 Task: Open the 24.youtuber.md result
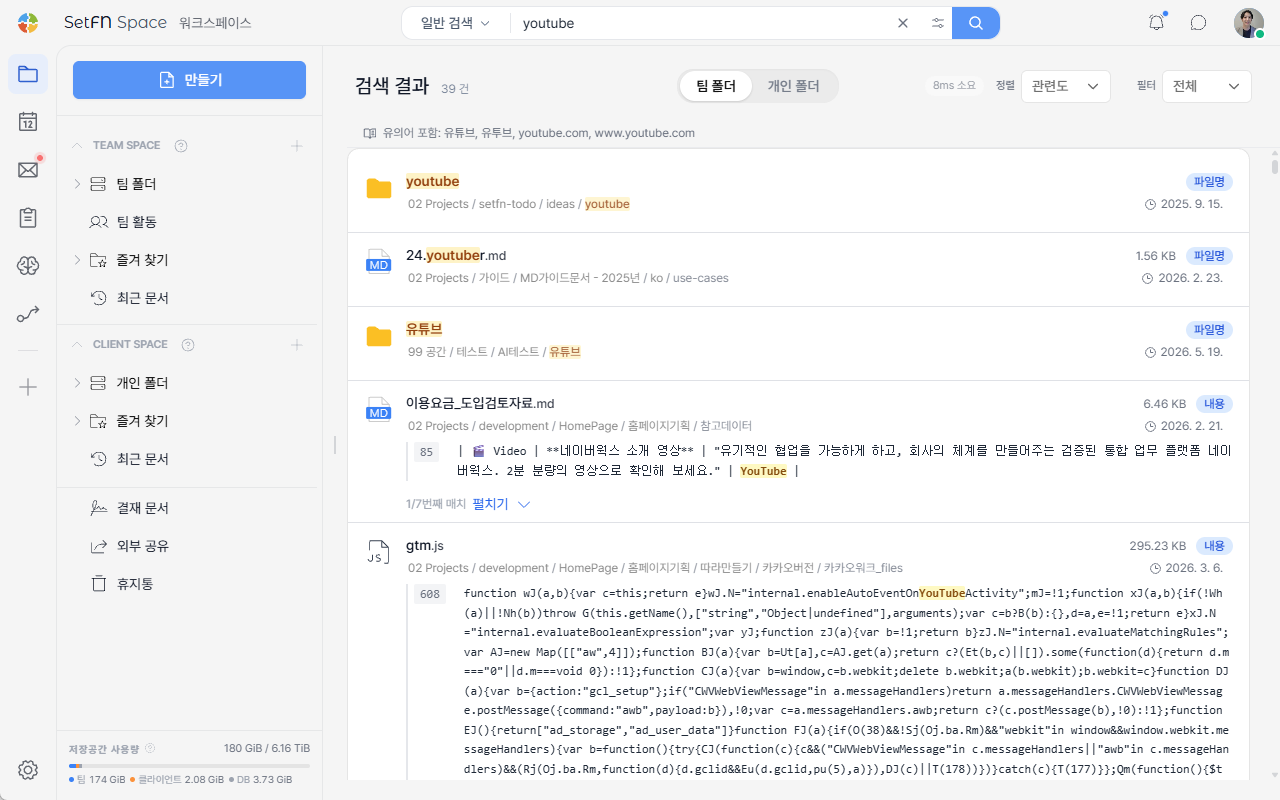click(456, 255)
